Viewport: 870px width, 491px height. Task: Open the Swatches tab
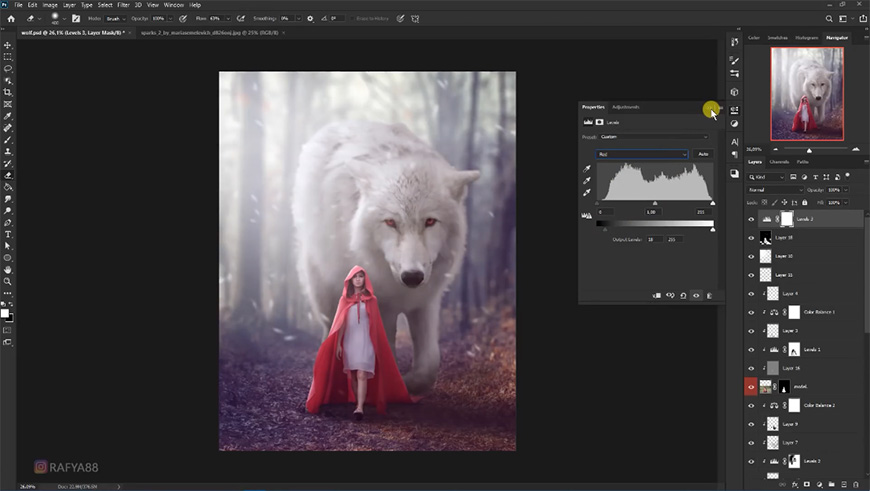(777, 38)
